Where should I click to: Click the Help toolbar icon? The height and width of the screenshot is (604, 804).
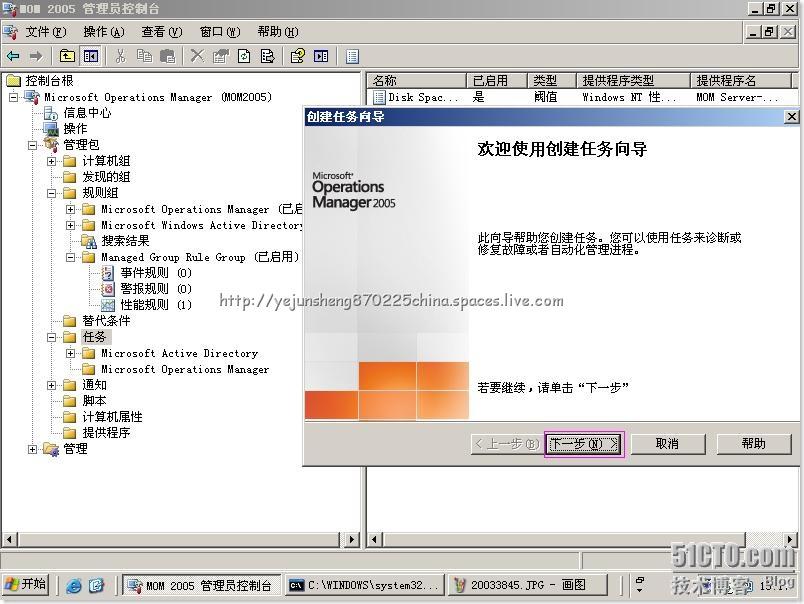[297, 56]
